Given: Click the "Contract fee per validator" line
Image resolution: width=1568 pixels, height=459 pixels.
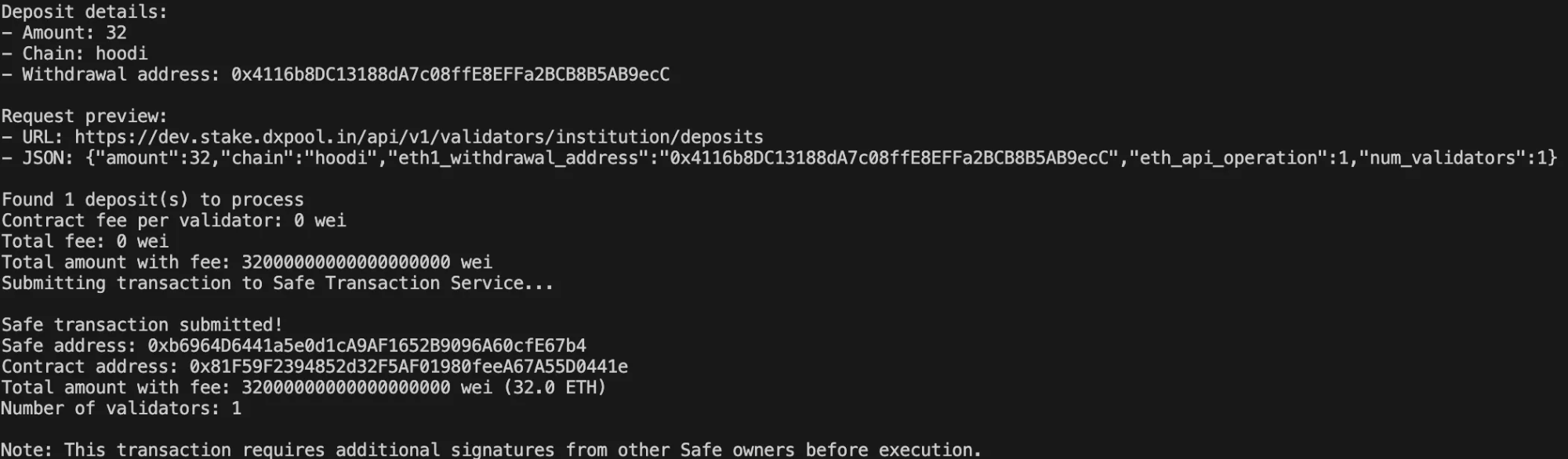Looking at the screenshot, I should 173,221.
